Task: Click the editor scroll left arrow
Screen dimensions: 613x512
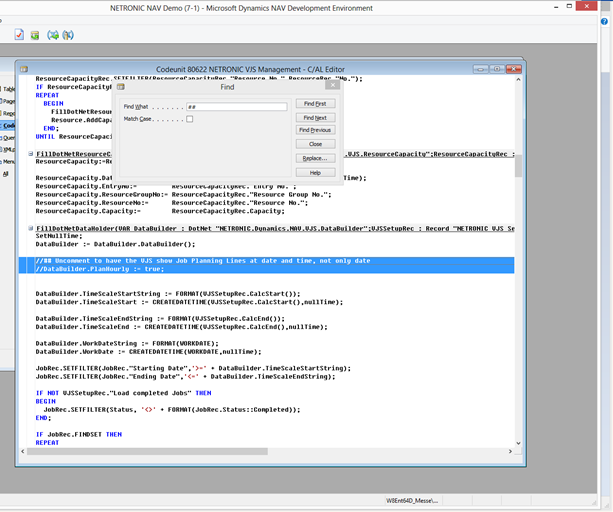Action: (23, 451)
